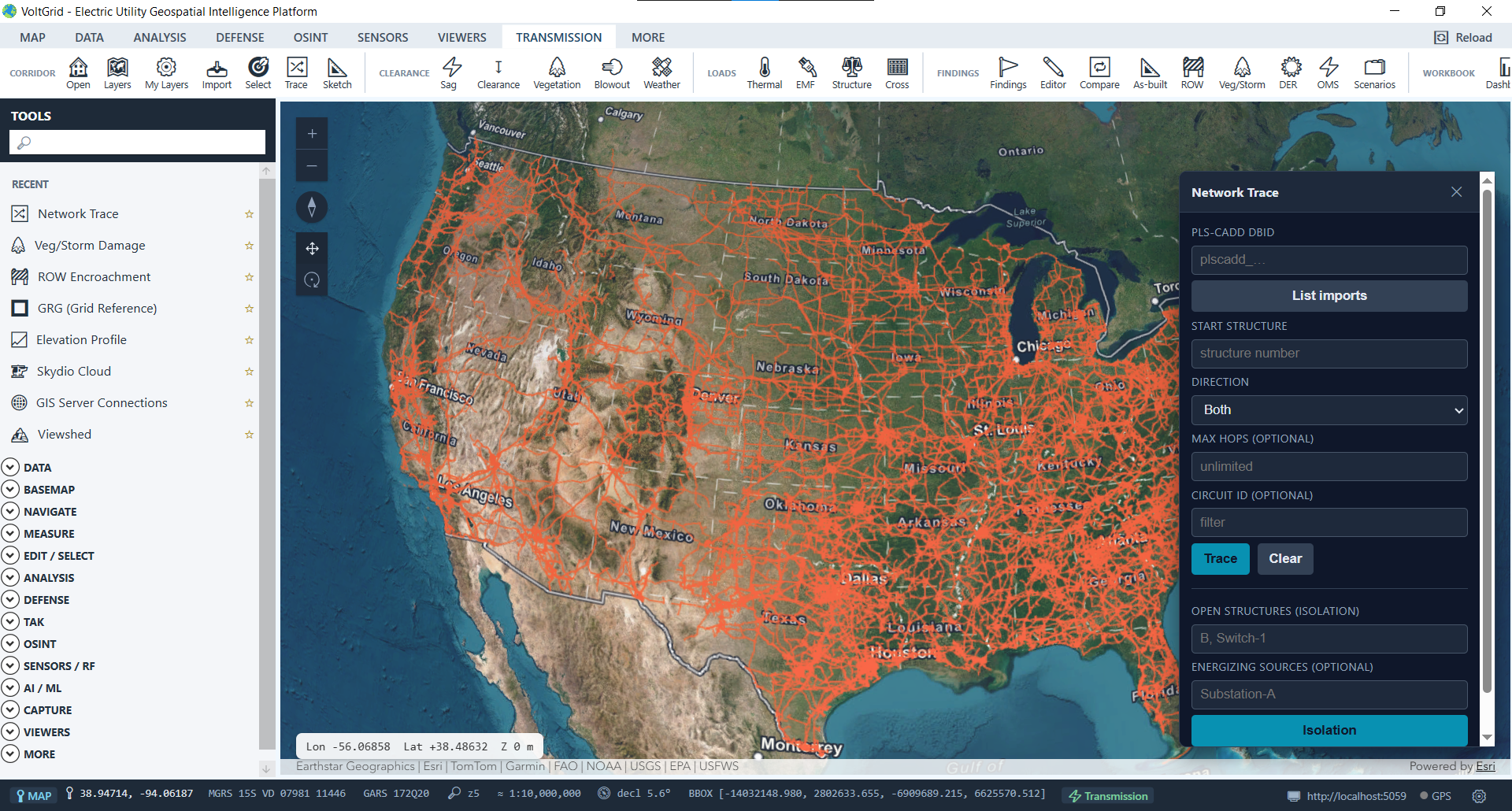Viewport: 1512px width, 811px height.
Task: Activate the Select tool in ribbon
Action: tap(258, 73)
